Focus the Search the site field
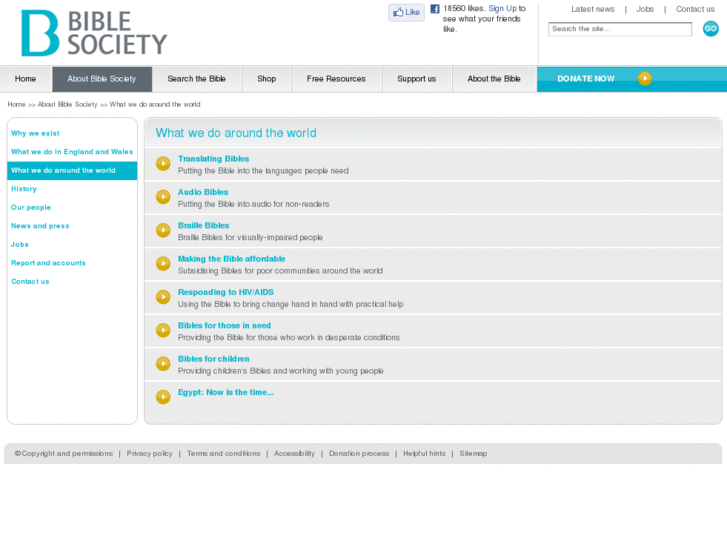The width and height of the screenshot is (727, 545). click(x=620, y=29)
